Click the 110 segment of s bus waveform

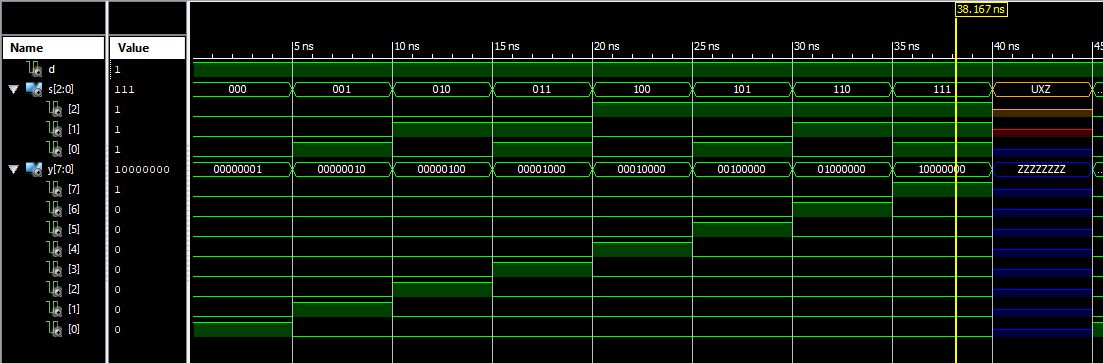pyautogui.click(x=842, y=89)
